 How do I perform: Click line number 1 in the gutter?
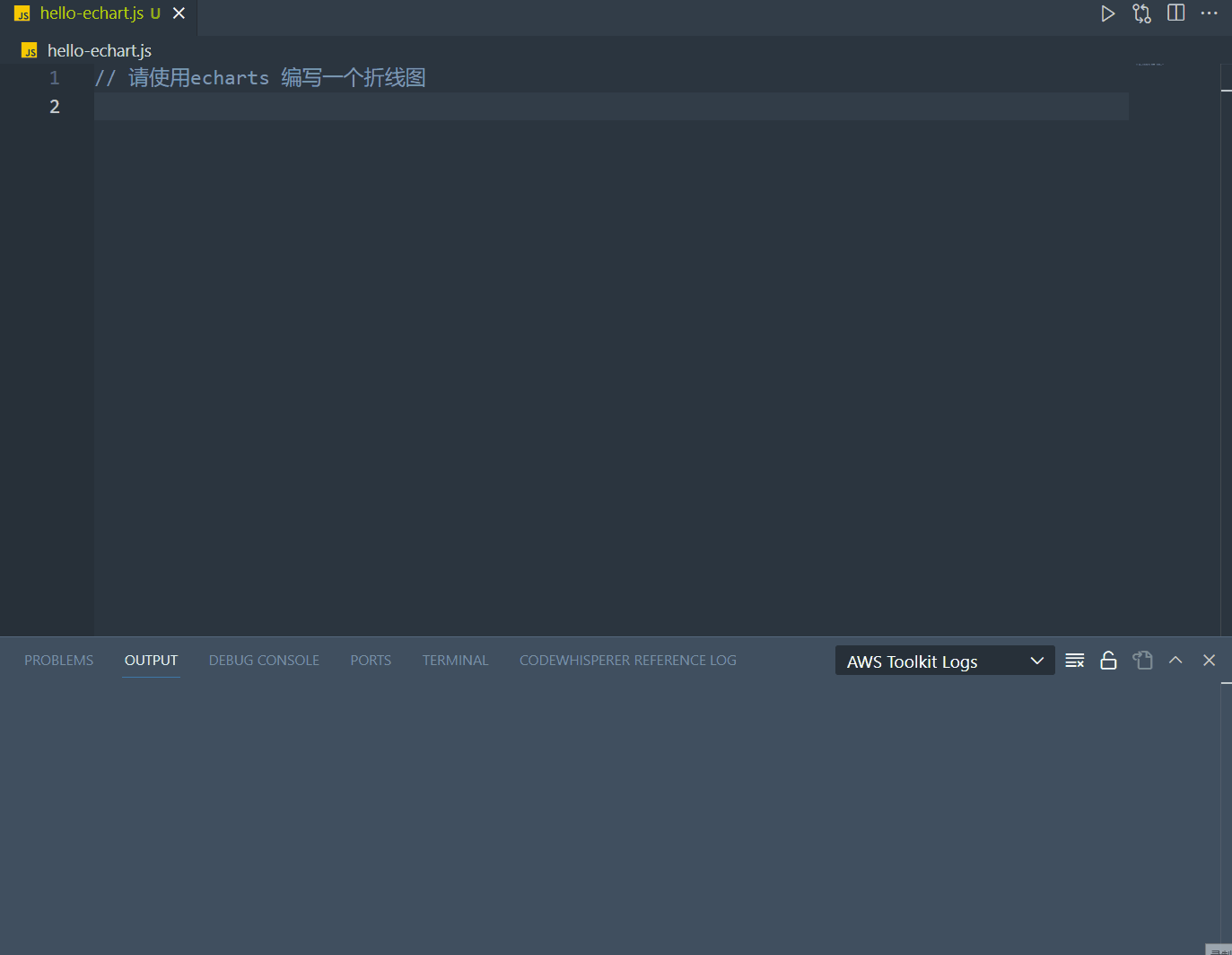pos(55,78)
